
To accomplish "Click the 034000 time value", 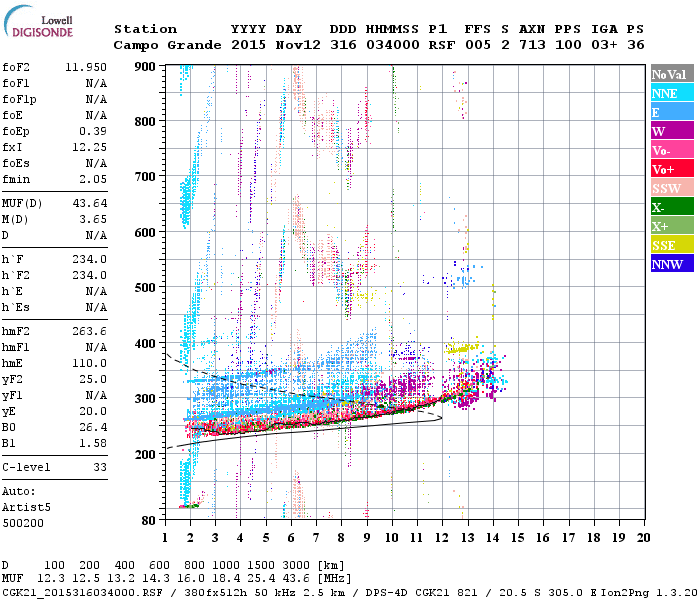I will [393, 45].
